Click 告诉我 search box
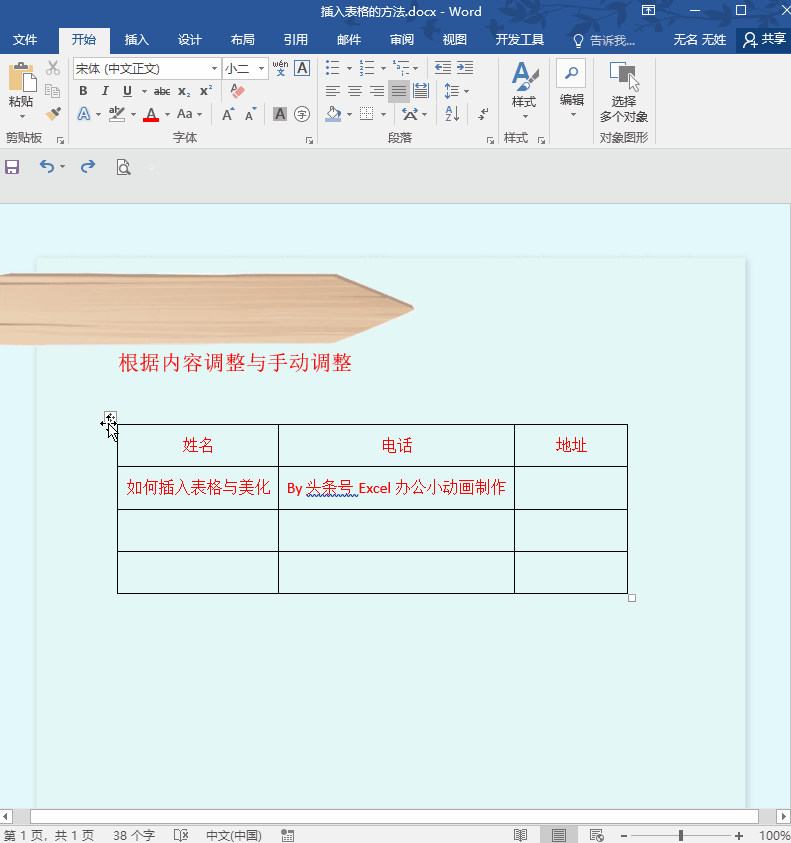Screen dimensions: 791x843 pyautogui.click(x=604, y=40)
